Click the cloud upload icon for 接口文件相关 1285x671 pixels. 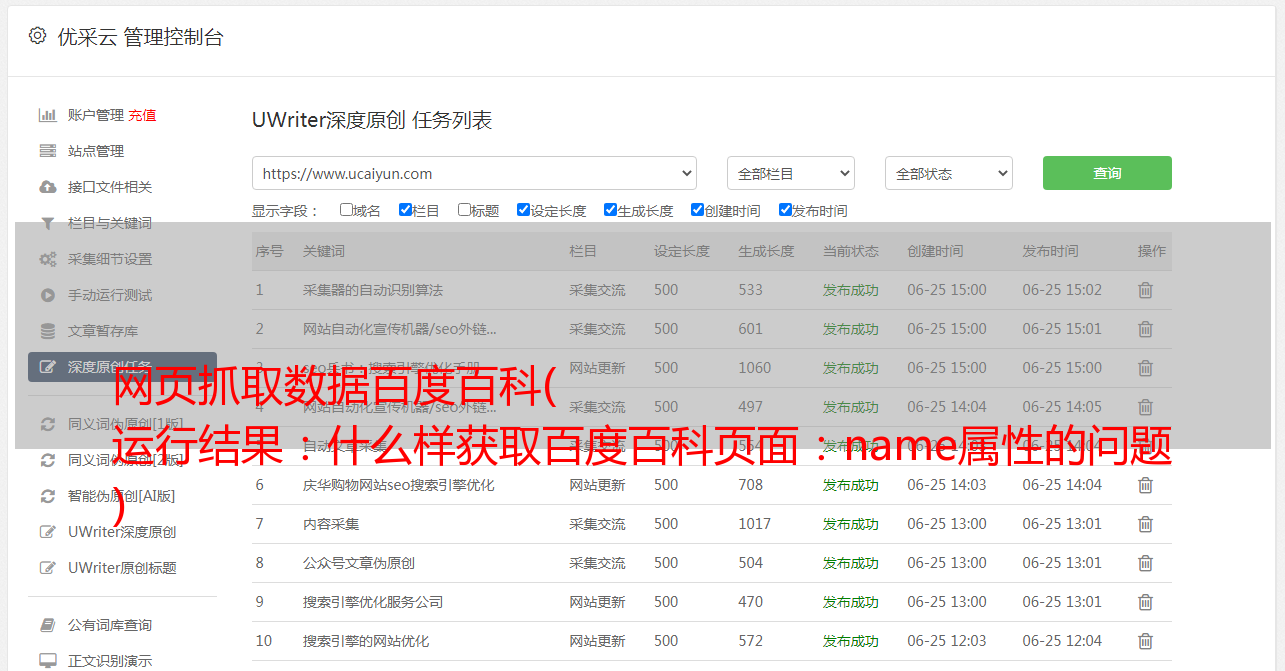pyautogui.click(x=47, y=187)
